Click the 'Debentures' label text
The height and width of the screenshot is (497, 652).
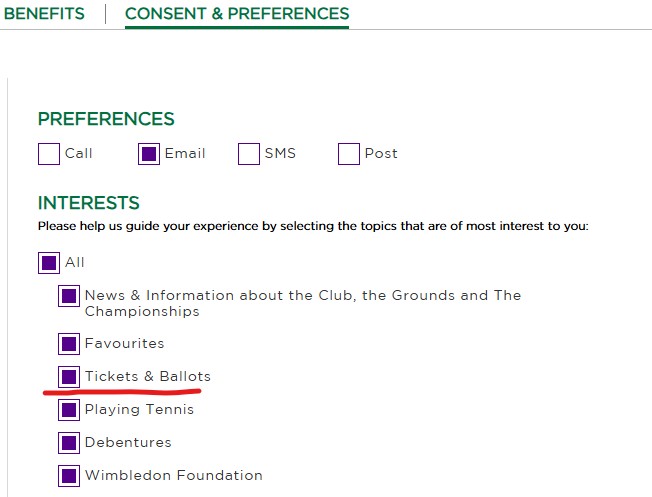coord(128,443)
